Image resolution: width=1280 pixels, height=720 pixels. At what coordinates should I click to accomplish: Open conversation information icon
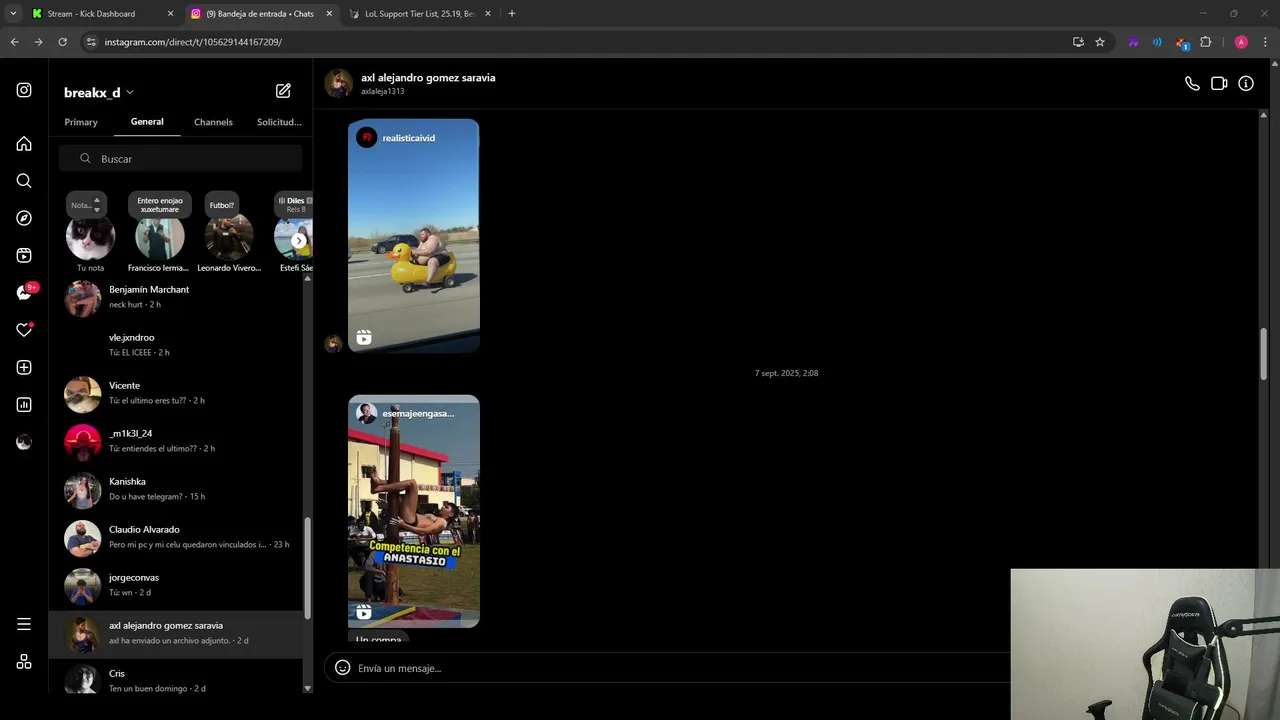(x=1246, y=84)
